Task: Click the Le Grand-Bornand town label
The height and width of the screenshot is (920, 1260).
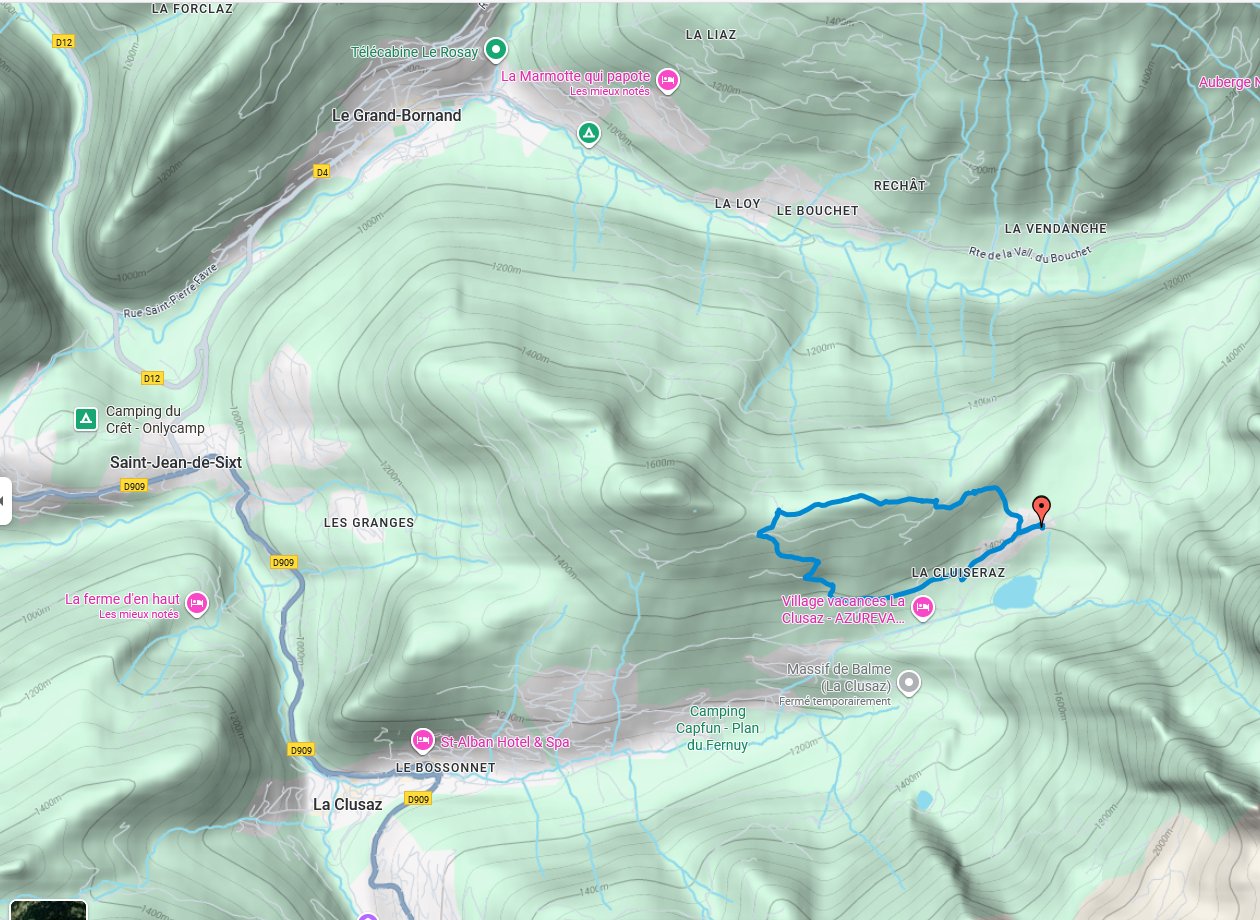Action: [x=397, y=115]
